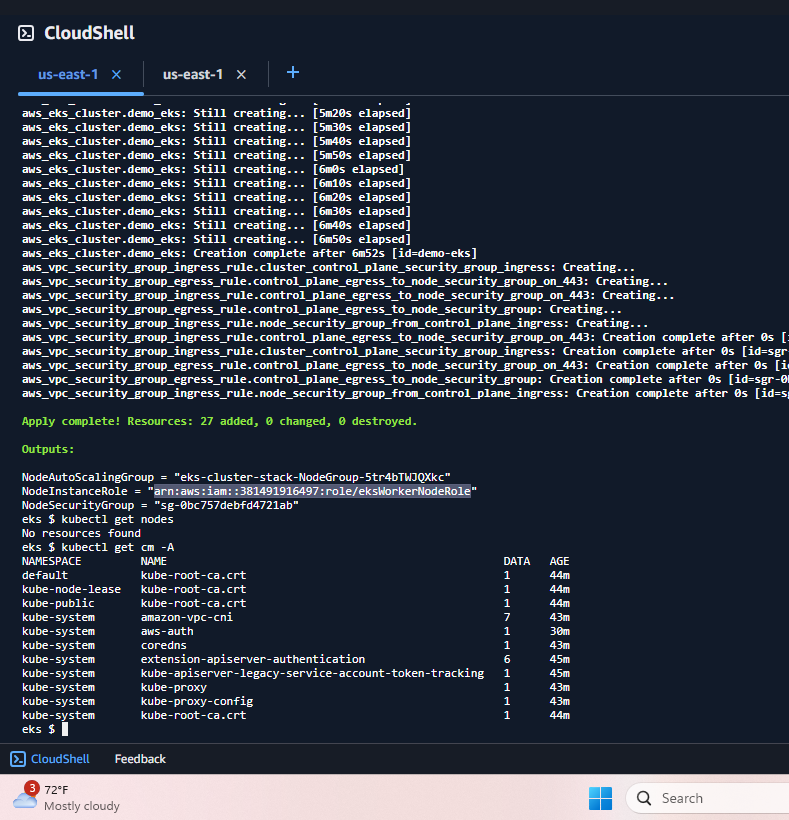Click the kube-public namespace entry

pyautogui.click(x=58, y=603)
